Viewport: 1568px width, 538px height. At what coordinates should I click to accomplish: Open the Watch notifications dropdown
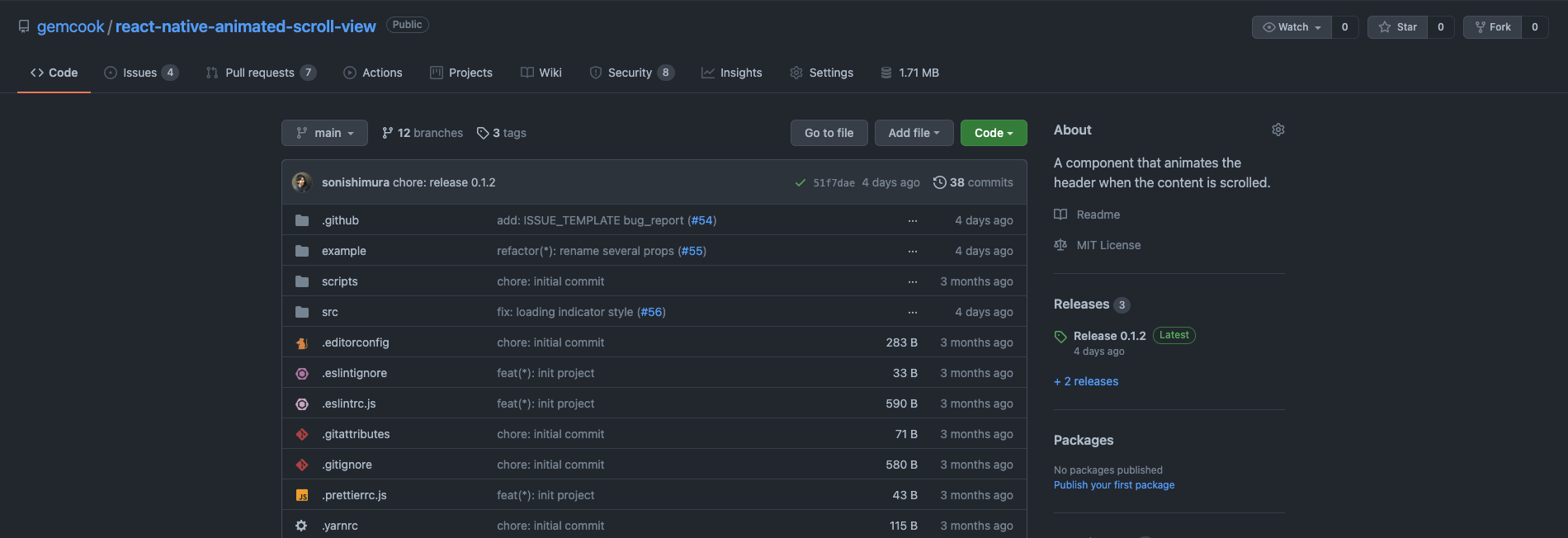1292,27
